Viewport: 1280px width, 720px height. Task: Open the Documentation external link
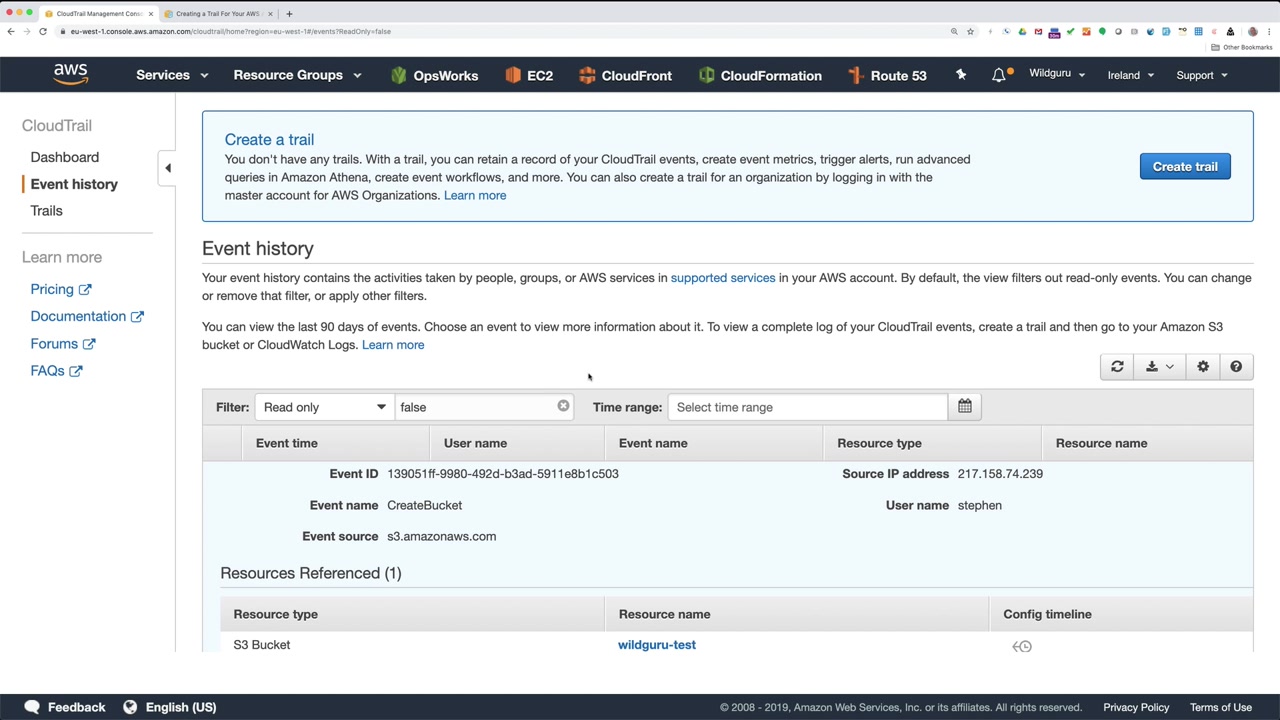pos(87,316)
